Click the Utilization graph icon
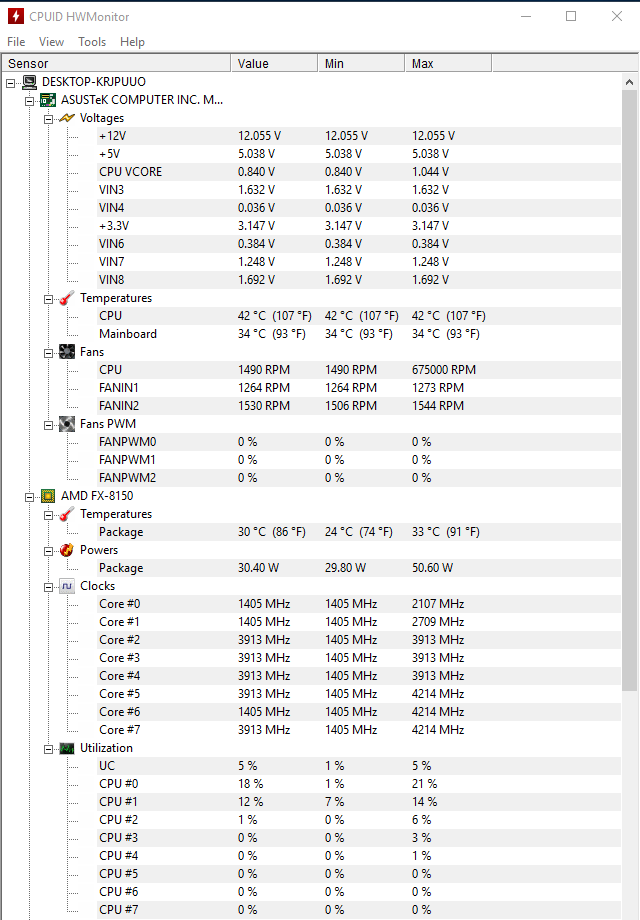This screenshot has height=920, width=640. [x=67, y=749]
